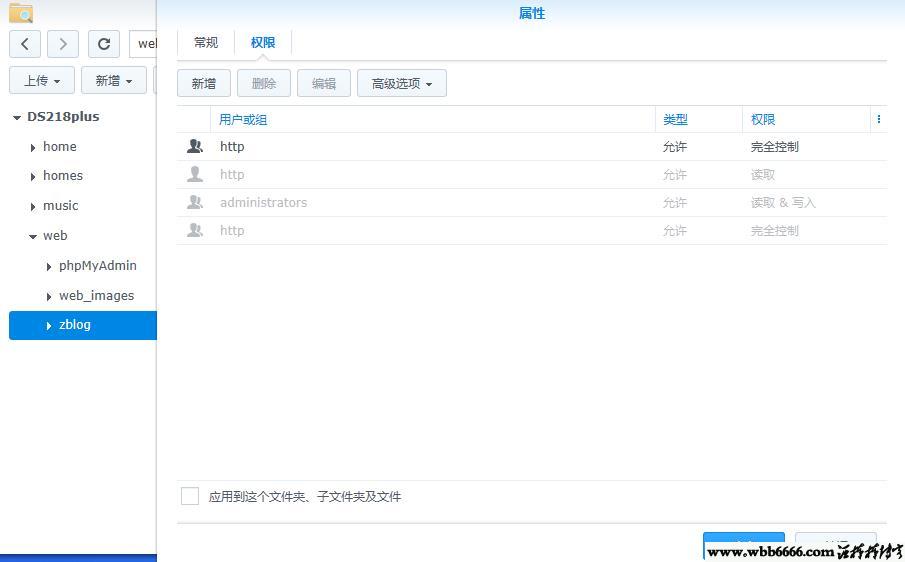This screenshot has width=905, height=562.
Task: Click user icon of first http entry
Action: [x=195, y=146]
